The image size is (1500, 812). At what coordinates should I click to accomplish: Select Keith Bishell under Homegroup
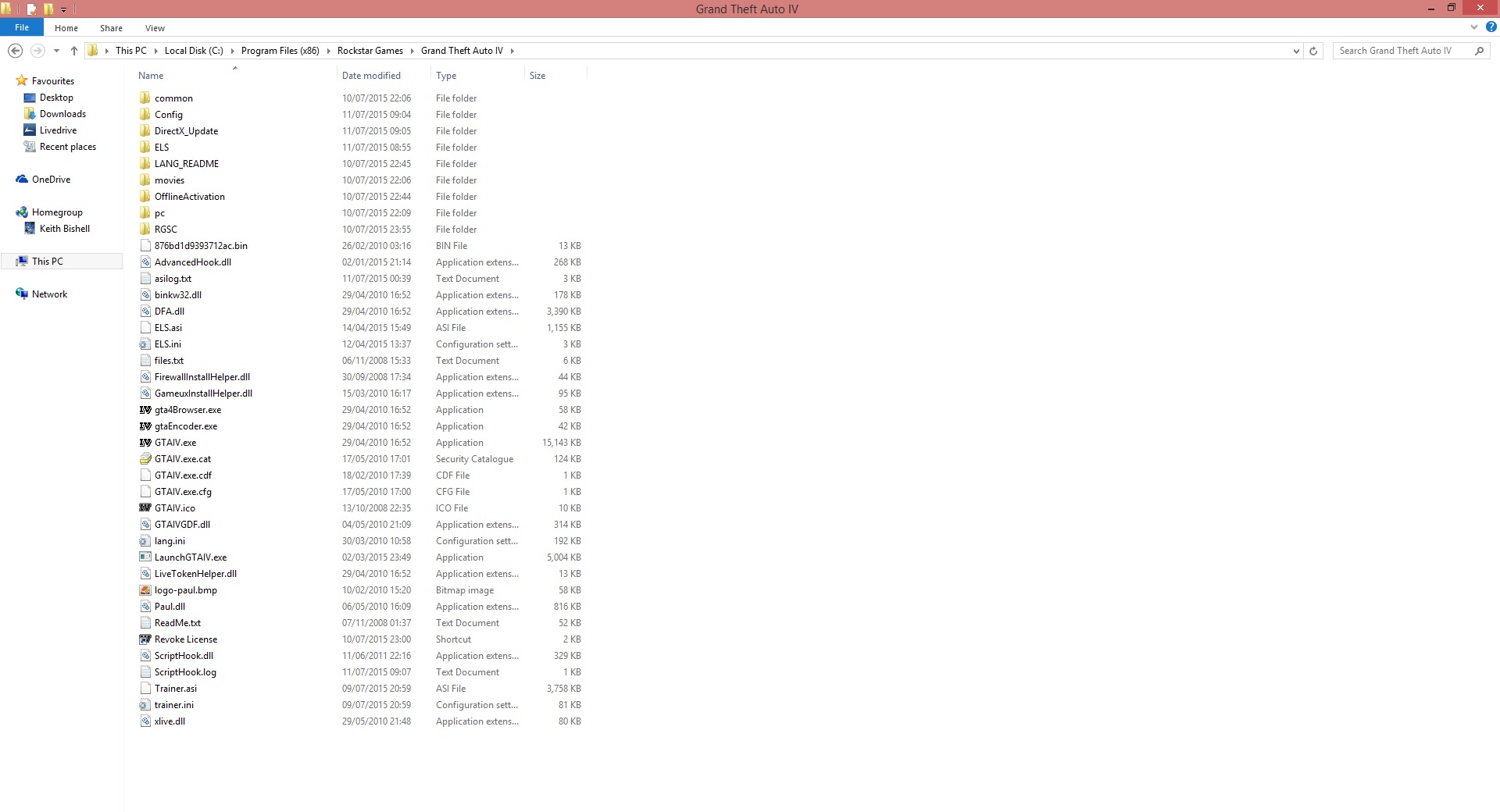point(65,229)
